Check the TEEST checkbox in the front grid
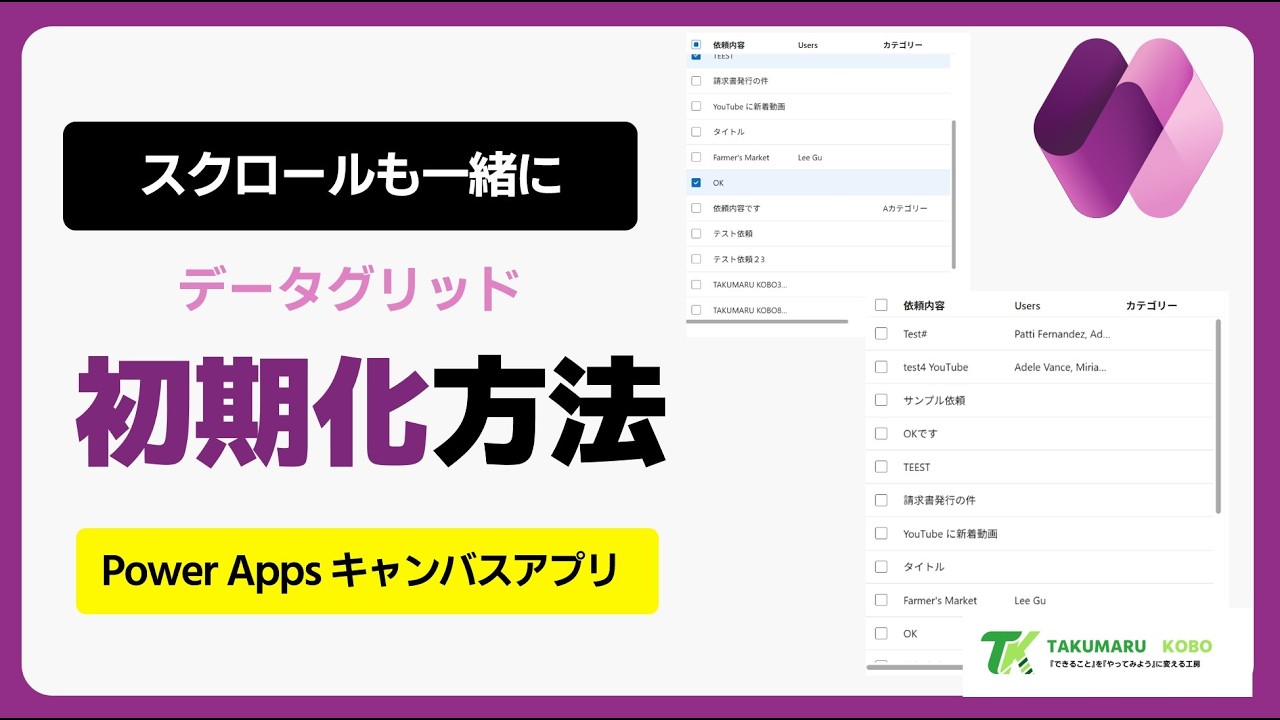The width and height of the screenshot is (1280, 720). pos(881,467)
